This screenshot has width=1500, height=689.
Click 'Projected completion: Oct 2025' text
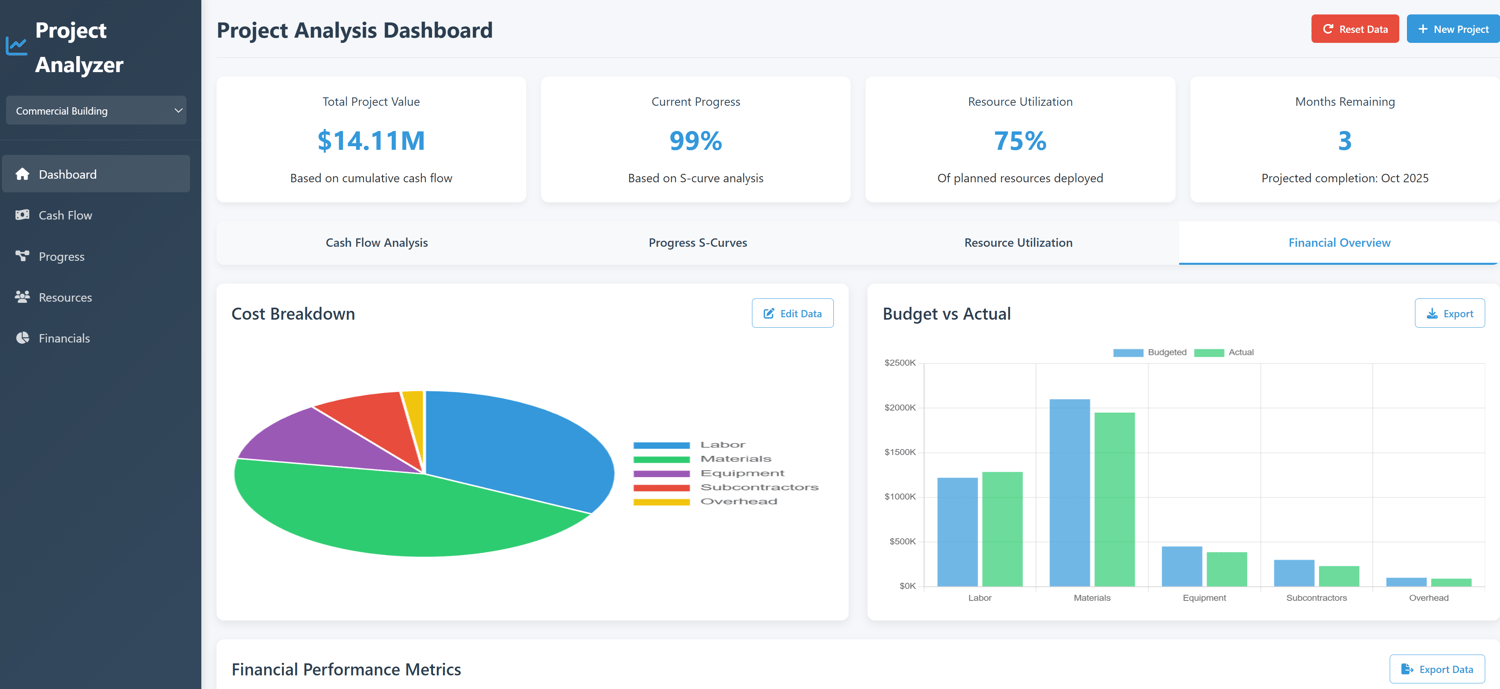(x=1345, y=178)
